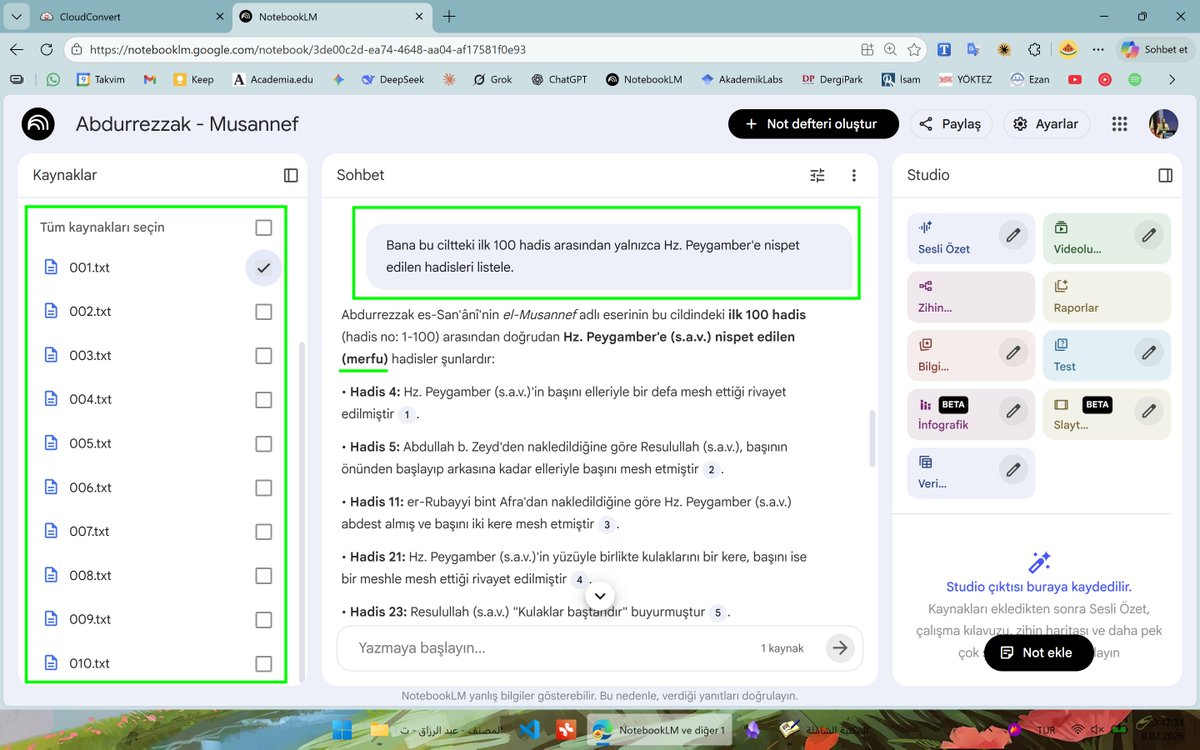The width and height of the screenshot is (1200, 750).
Task: Edit Slayt settings with pencil icon
Action: point(1149,411)
